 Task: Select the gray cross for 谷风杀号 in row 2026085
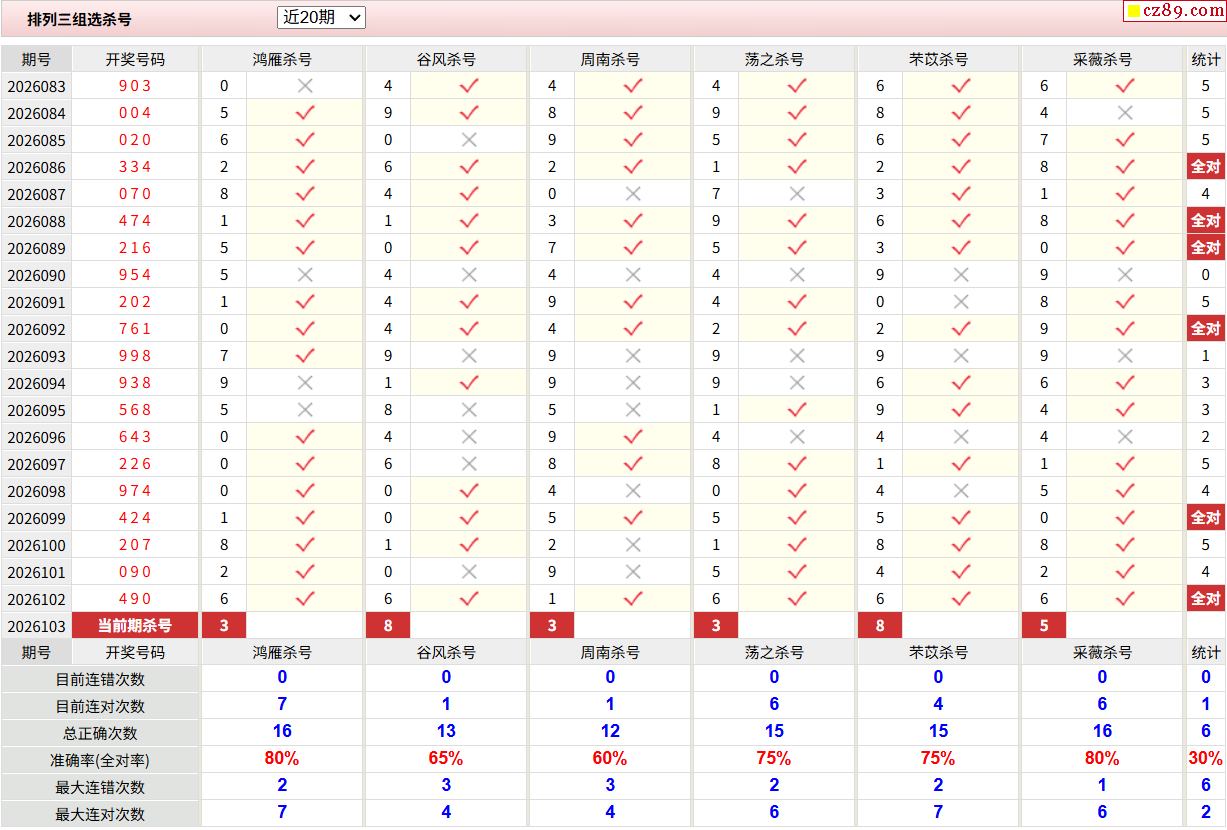point(469,140)
